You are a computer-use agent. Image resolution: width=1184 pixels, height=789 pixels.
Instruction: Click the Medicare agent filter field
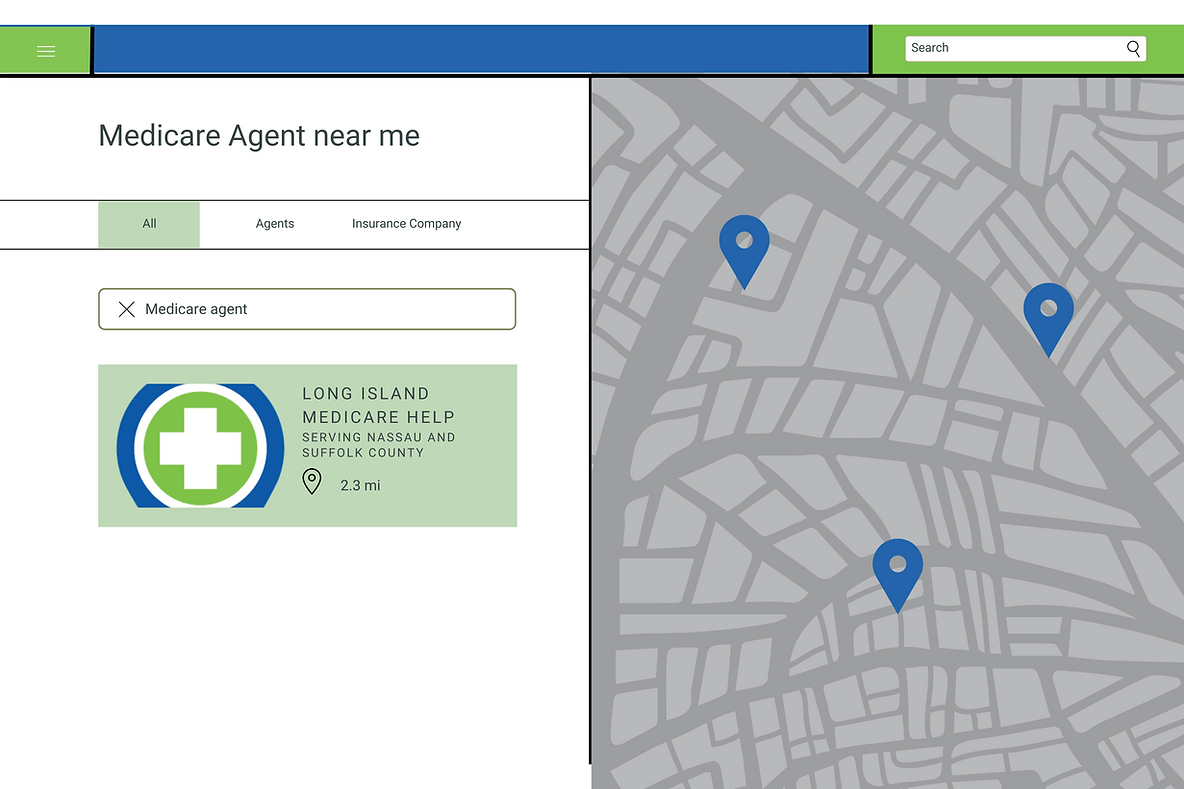(307, 310)
